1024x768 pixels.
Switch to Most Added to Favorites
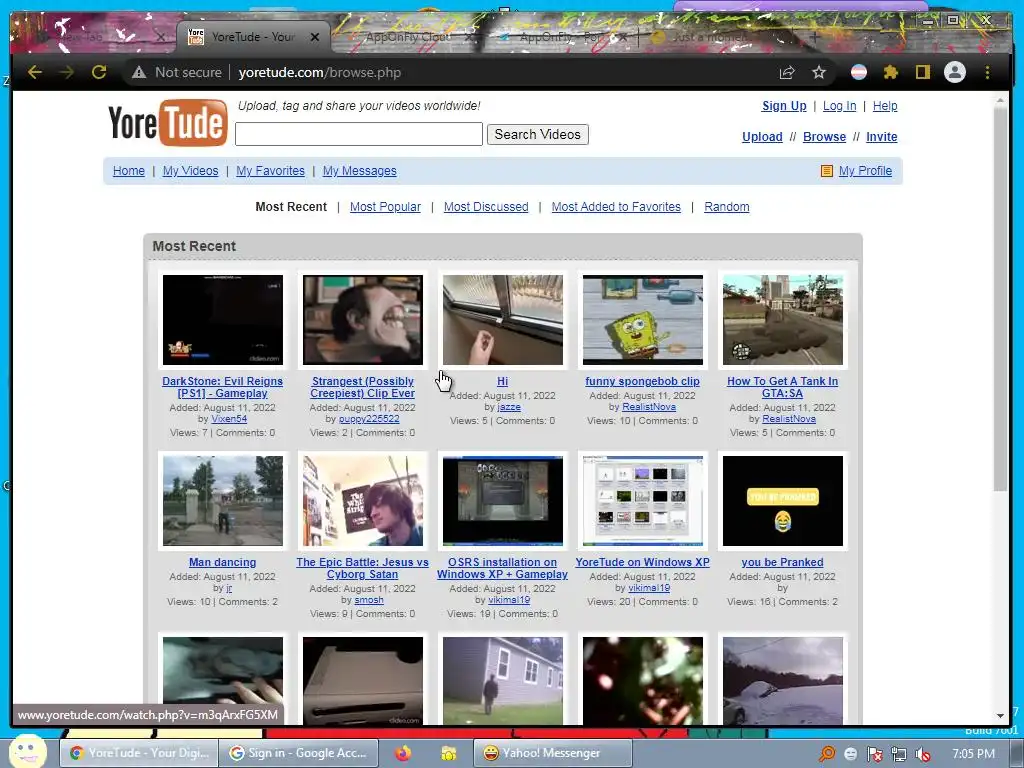point(616,206)
